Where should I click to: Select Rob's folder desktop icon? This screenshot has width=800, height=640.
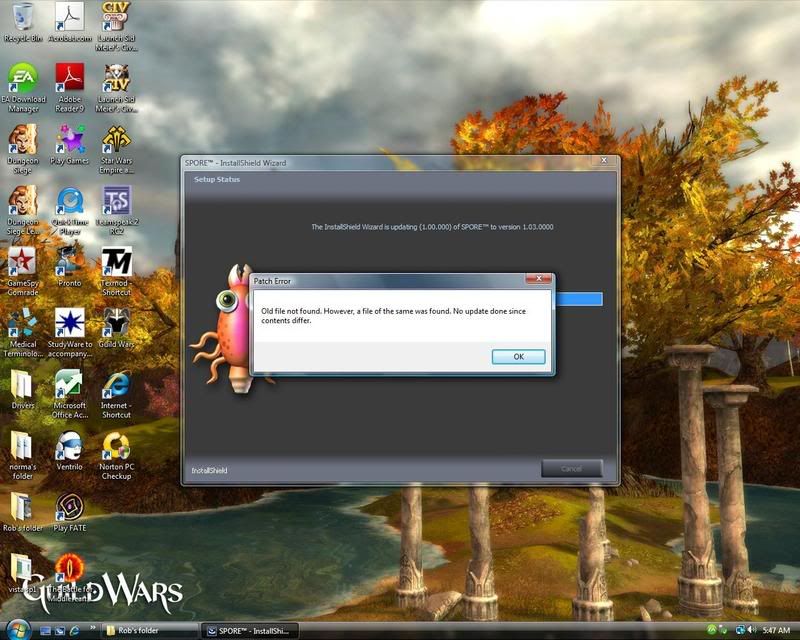click(23, 513)
